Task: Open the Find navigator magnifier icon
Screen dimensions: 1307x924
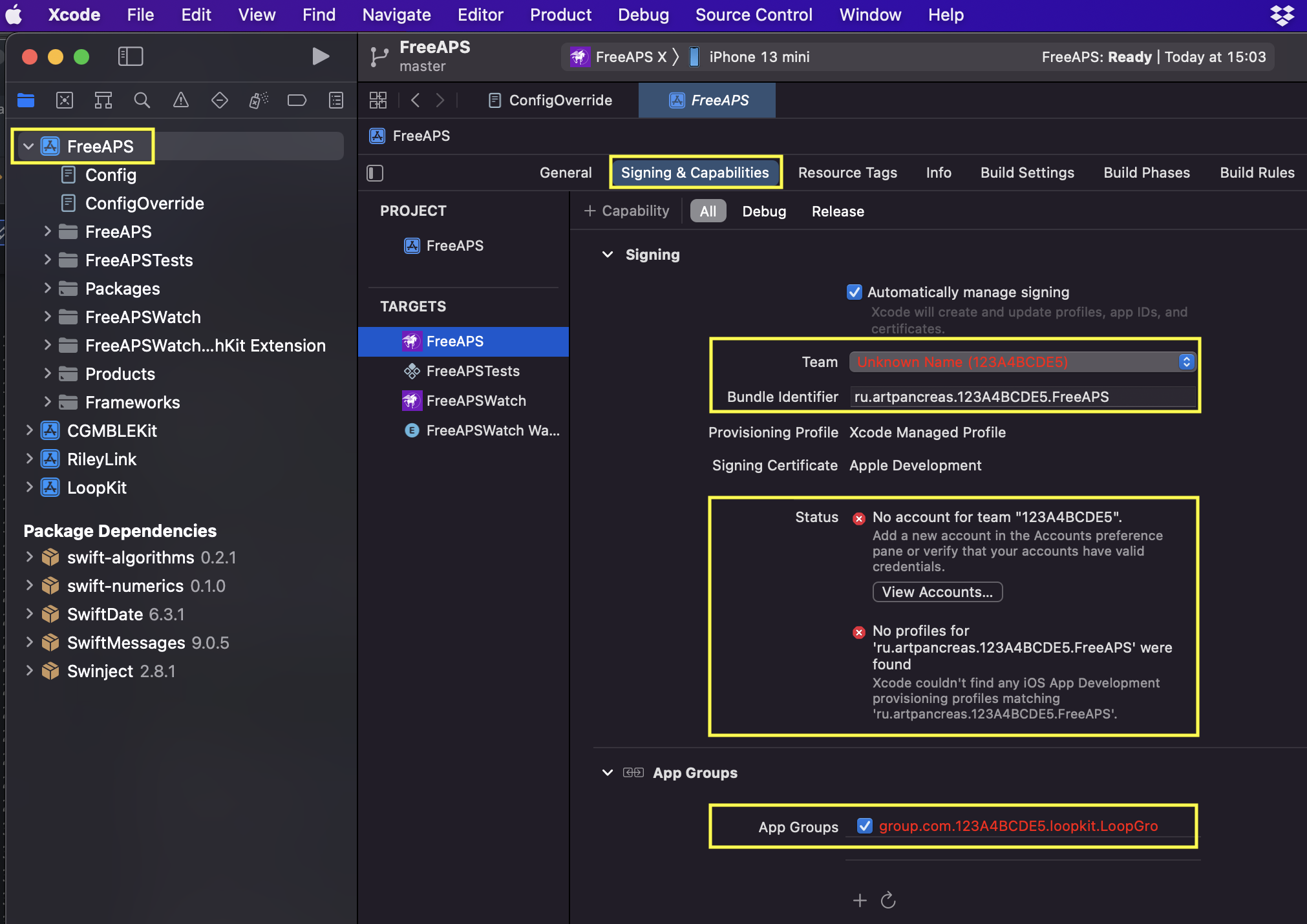Action: (142, 100)
